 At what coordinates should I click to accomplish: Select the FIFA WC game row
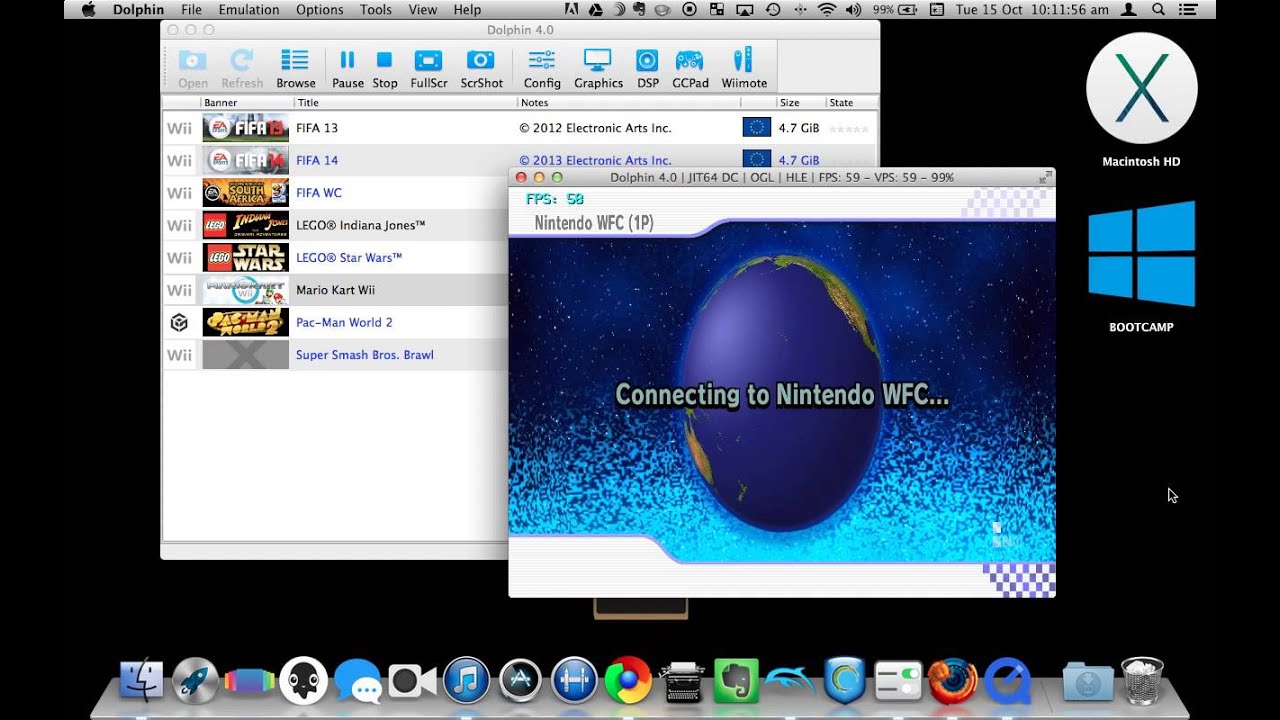335,193
